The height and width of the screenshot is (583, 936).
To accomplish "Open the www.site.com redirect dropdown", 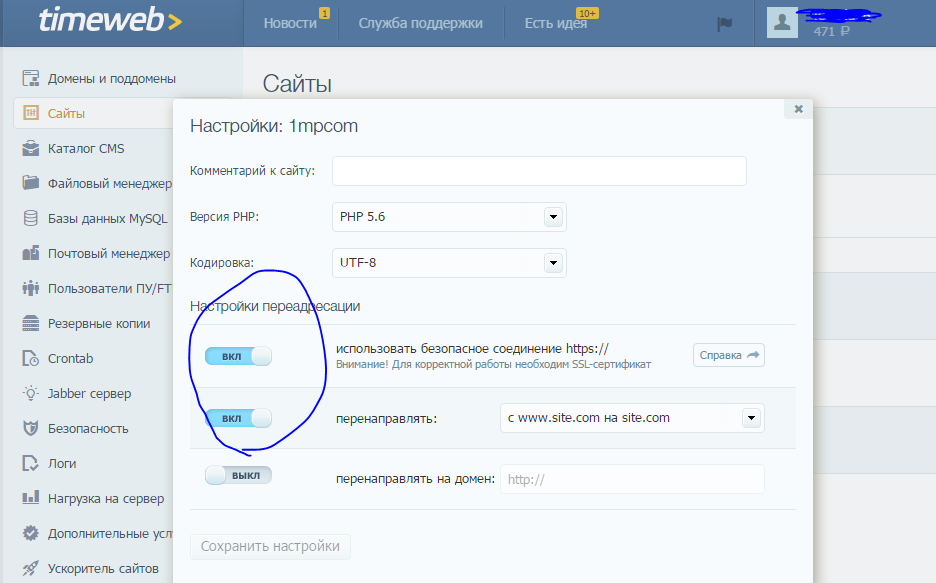I will pyautogui.click(x=632, y=418).
